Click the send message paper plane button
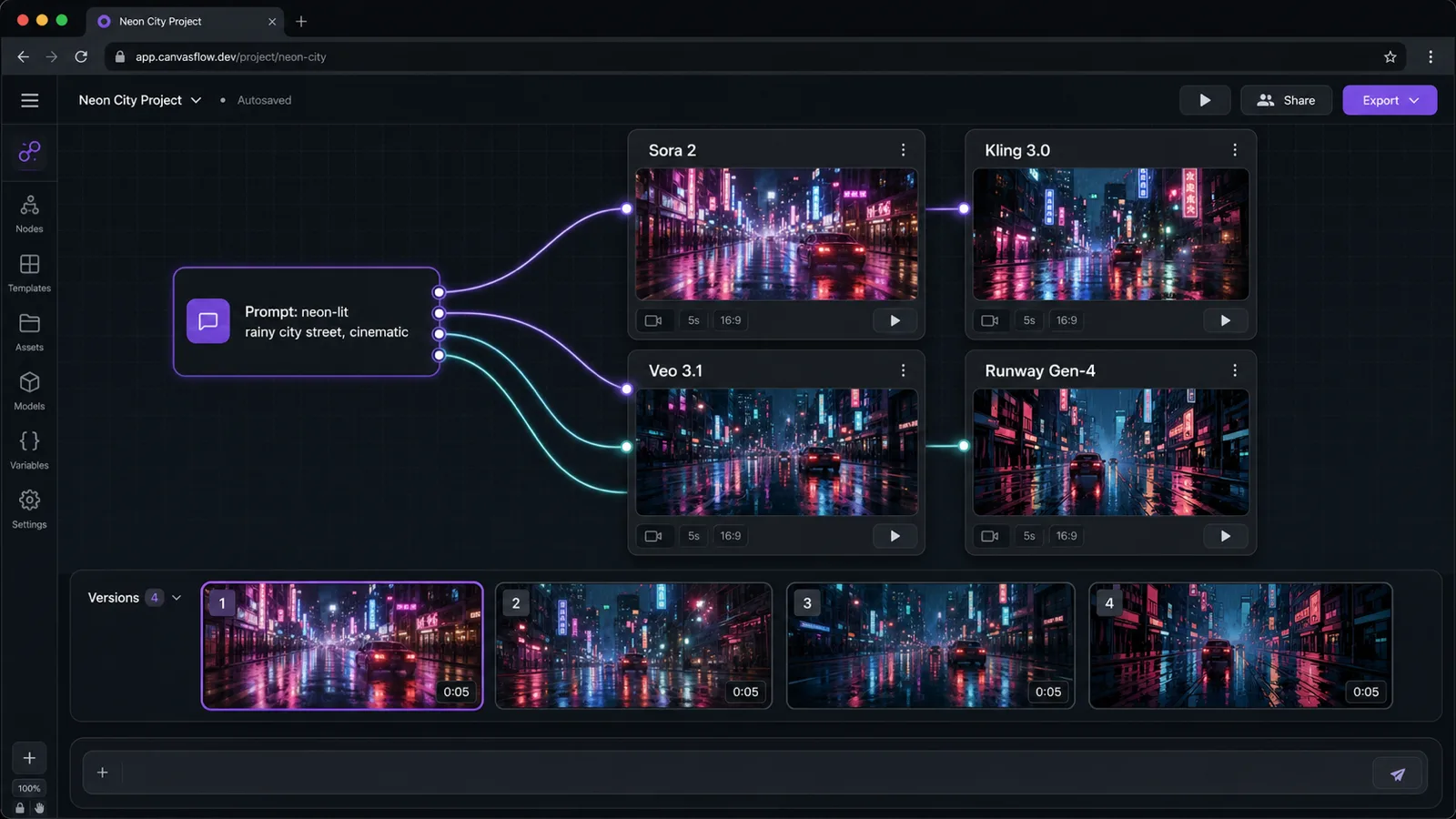The width and height of the screenshot is (1456, 819). tap(1398, 774)
